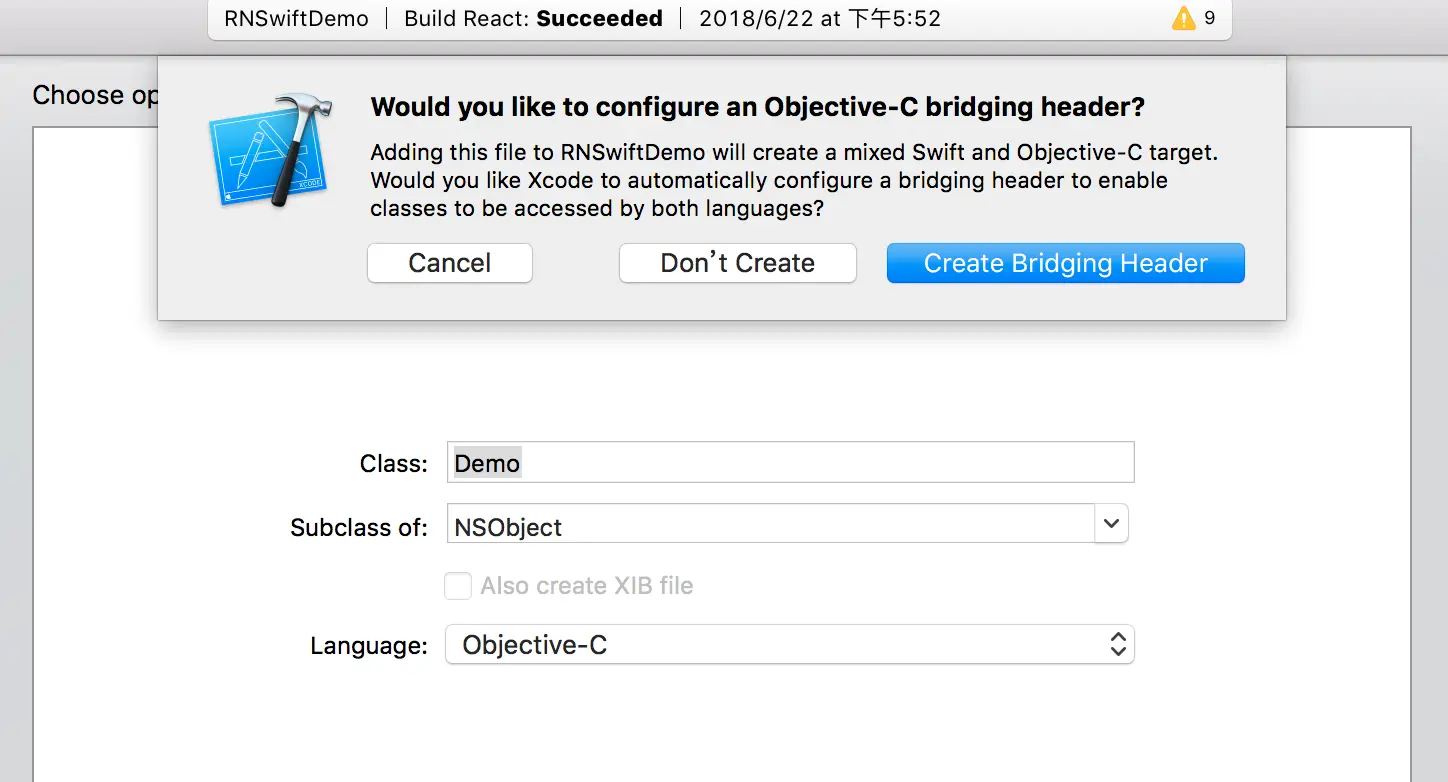Viewport: 1448px width, 782px height.
Task: Click the Xcode hammer icon in the dialog
Action: [272, 150]
